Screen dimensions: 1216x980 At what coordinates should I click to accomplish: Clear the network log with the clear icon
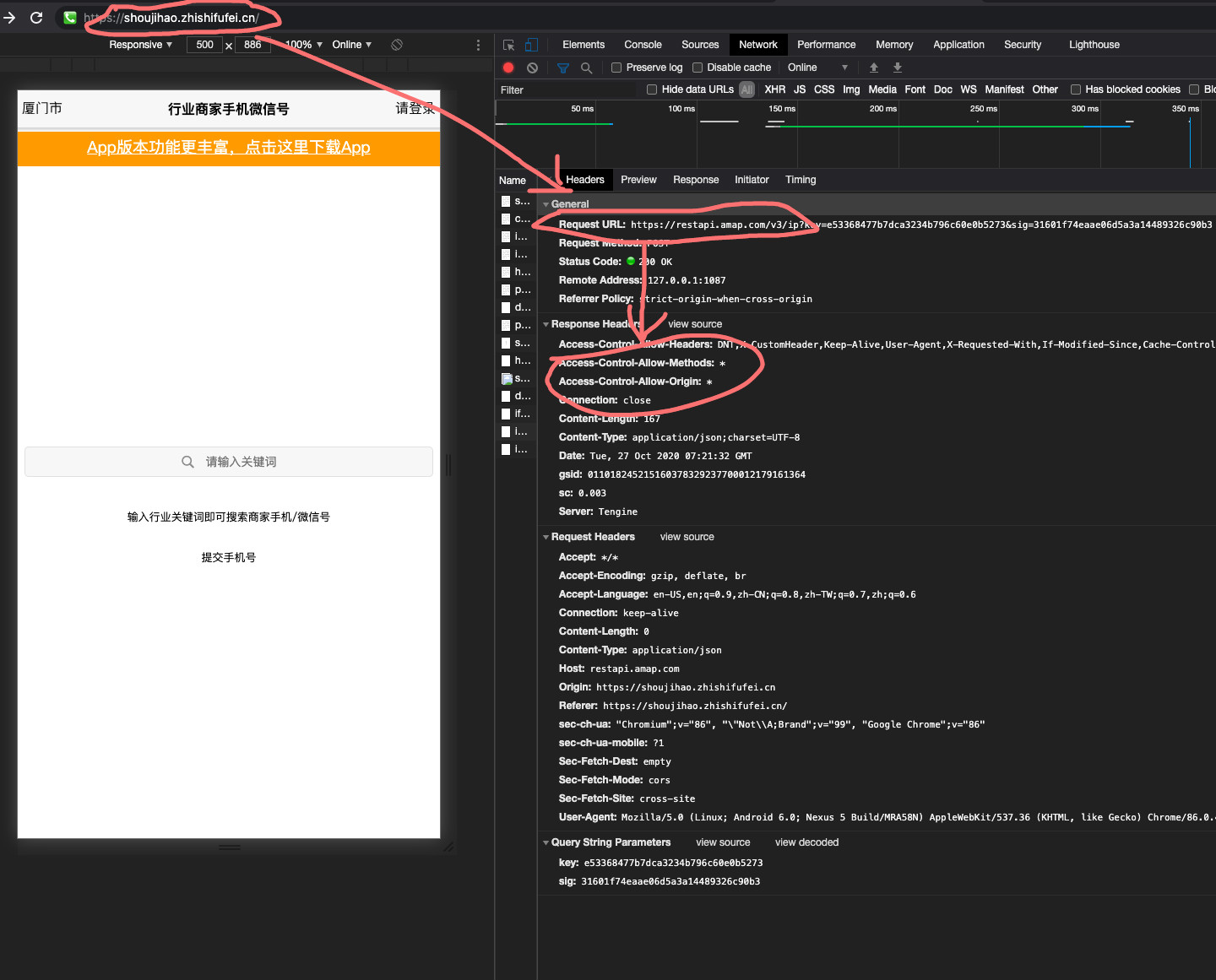pos(532,68)
